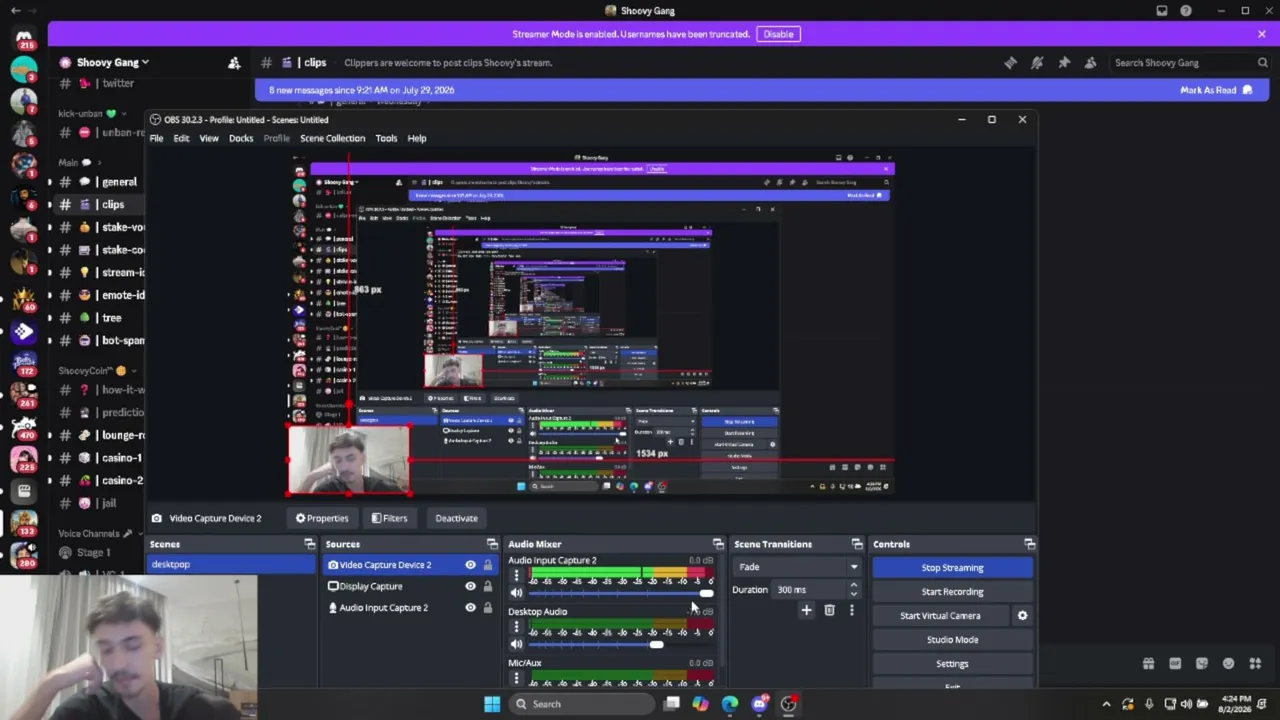
Task: Hide the Video Capture Device 2 source
Action: [470, 565]
